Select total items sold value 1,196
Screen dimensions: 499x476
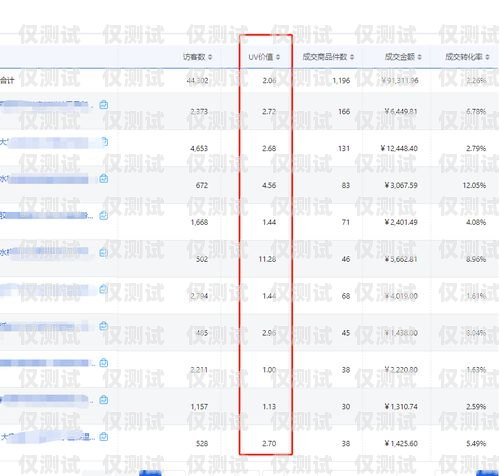pyautogui.click(x=341, y=81)
